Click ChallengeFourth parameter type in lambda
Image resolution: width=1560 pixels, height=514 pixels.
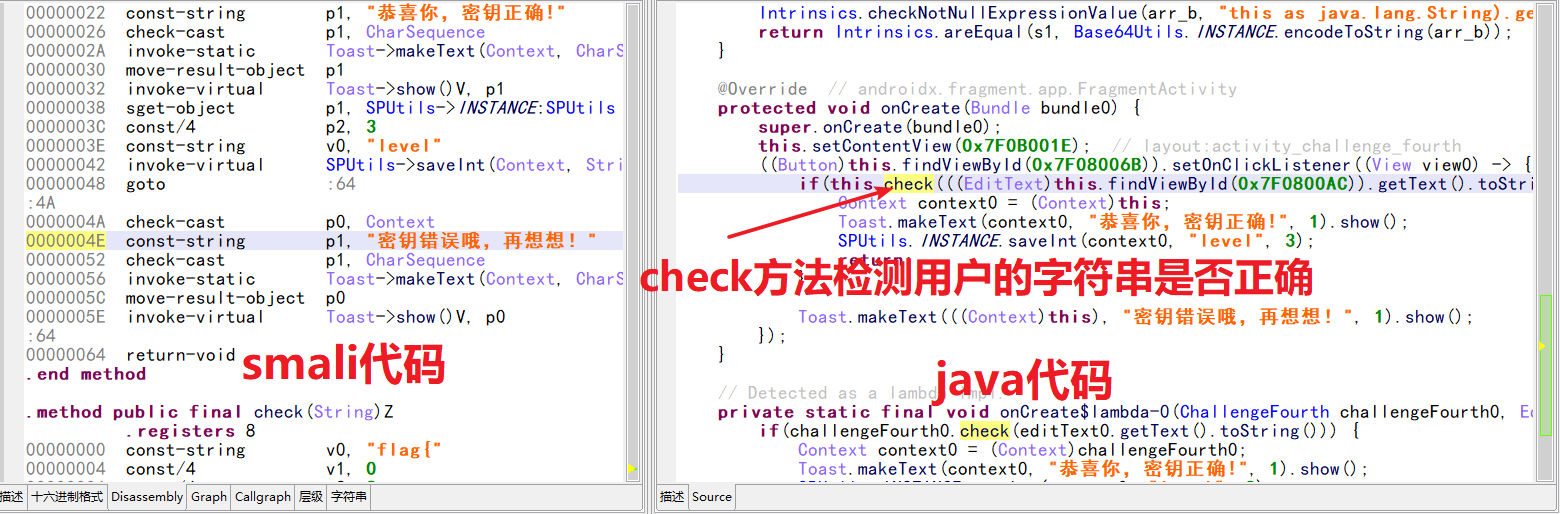point(1255,412)
